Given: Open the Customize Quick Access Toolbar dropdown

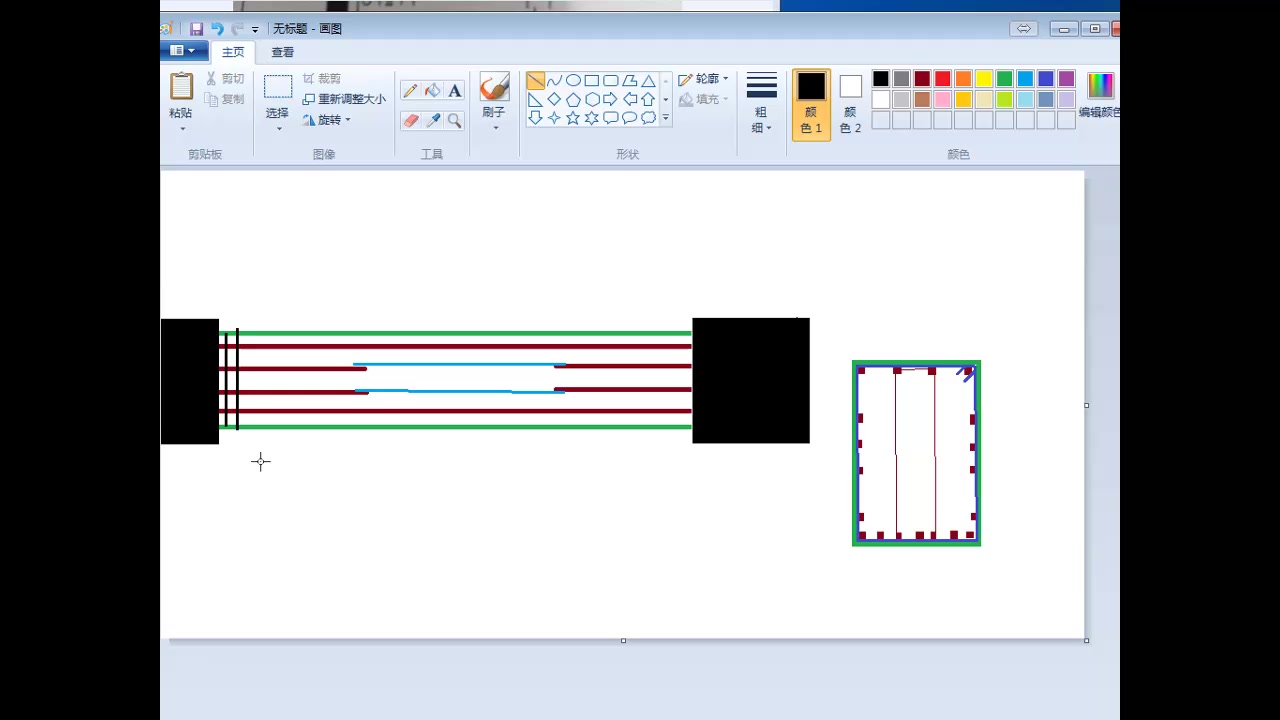Looking at the screenshot, I should pyautogui.click(x=255, y=30).
